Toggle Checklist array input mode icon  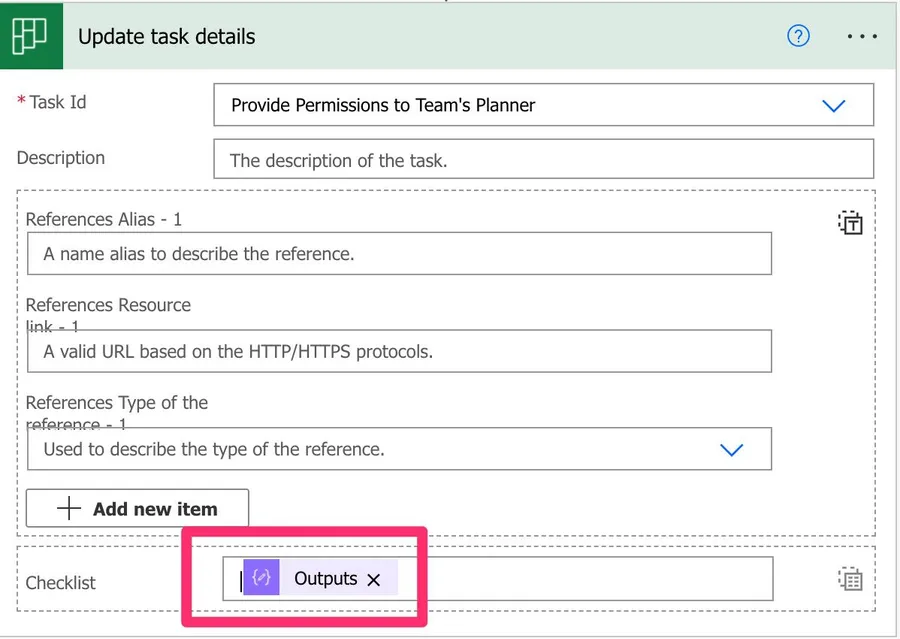[849, 578]
